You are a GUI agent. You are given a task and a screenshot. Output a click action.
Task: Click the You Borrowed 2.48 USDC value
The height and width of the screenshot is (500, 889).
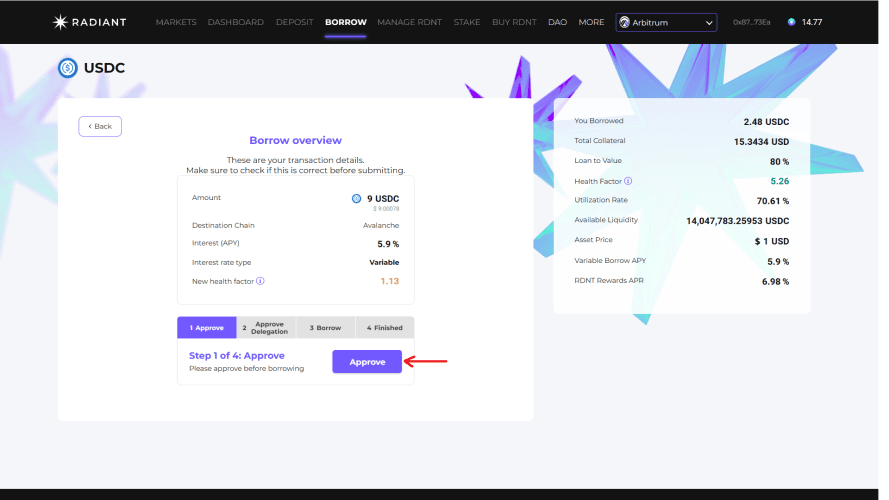pyautogui.click(x=766, y=122)
